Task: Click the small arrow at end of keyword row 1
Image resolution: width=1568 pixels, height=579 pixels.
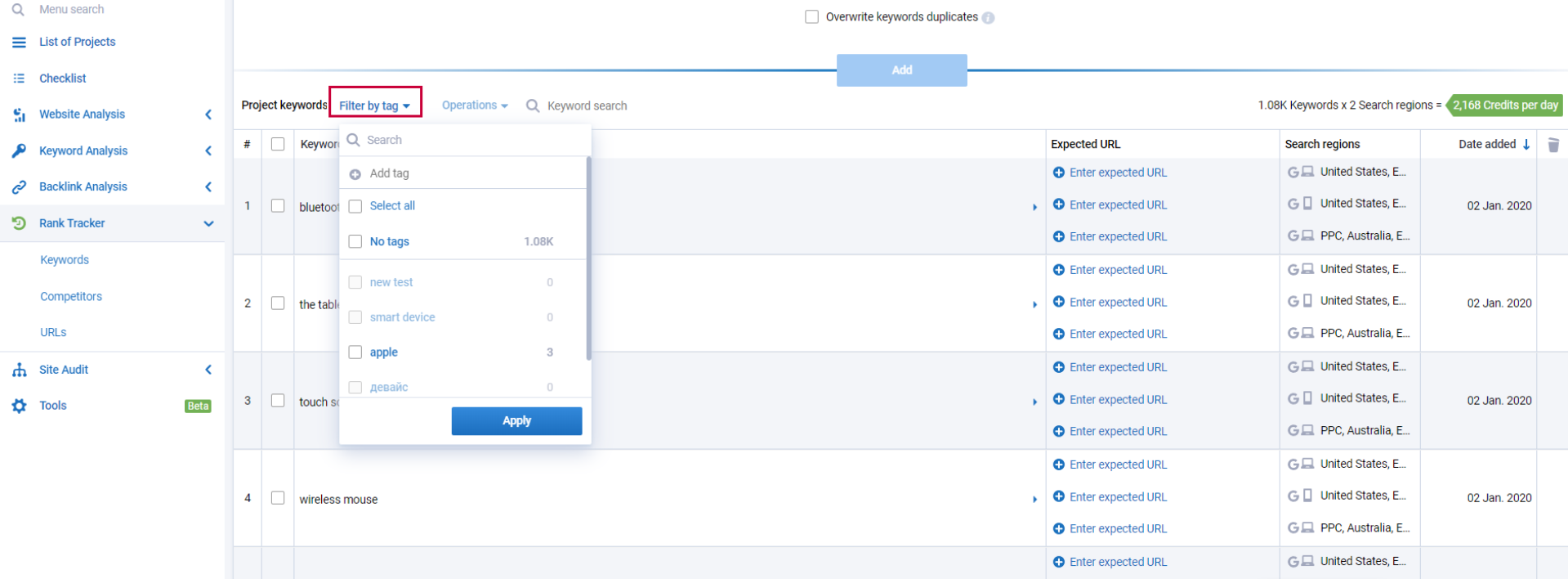Action: [1034, 208]
